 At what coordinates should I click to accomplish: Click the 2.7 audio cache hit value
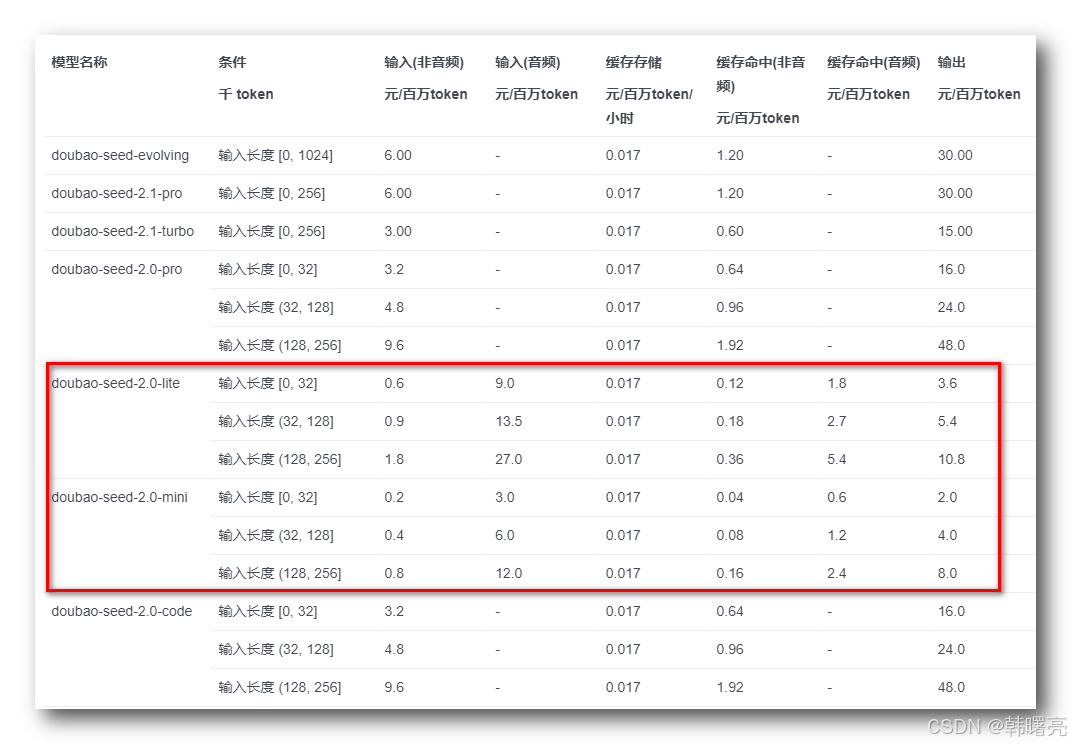pyautogui.click(x=837, y=422)
